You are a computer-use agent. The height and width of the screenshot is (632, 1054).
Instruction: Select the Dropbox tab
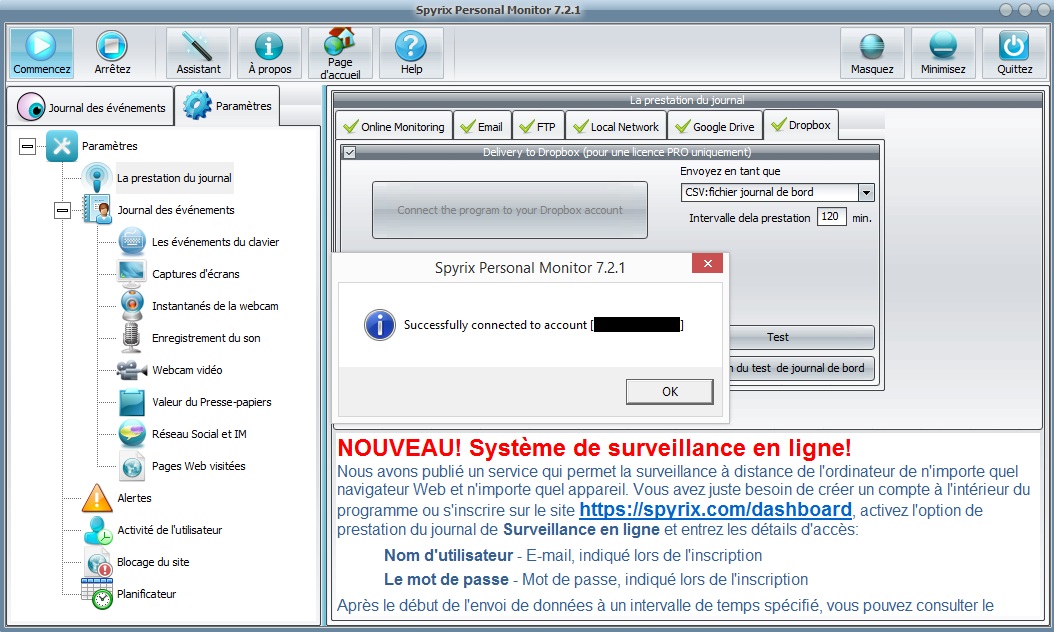[x=801, y=125]
